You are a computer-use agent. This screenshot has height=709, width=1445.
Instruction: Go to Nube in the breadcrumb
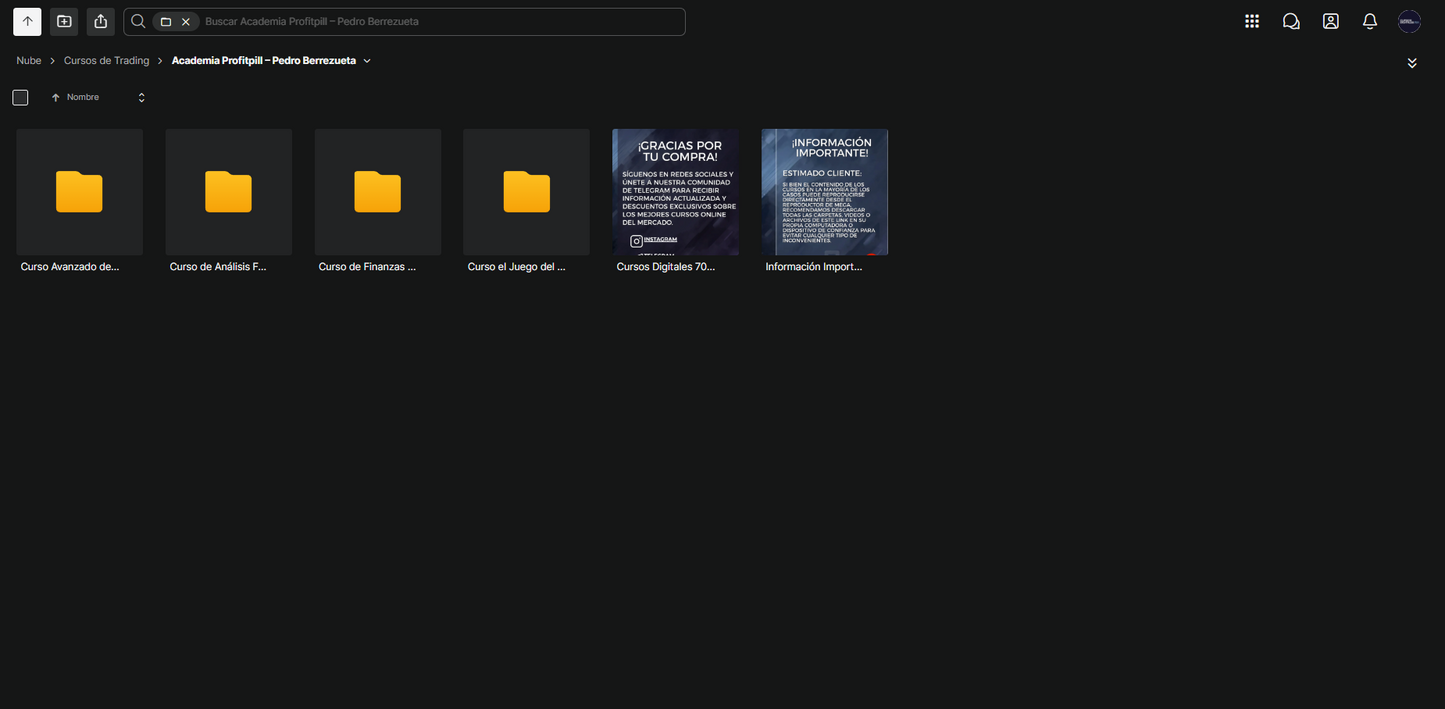pyautogui.click(x=29, y=61)
